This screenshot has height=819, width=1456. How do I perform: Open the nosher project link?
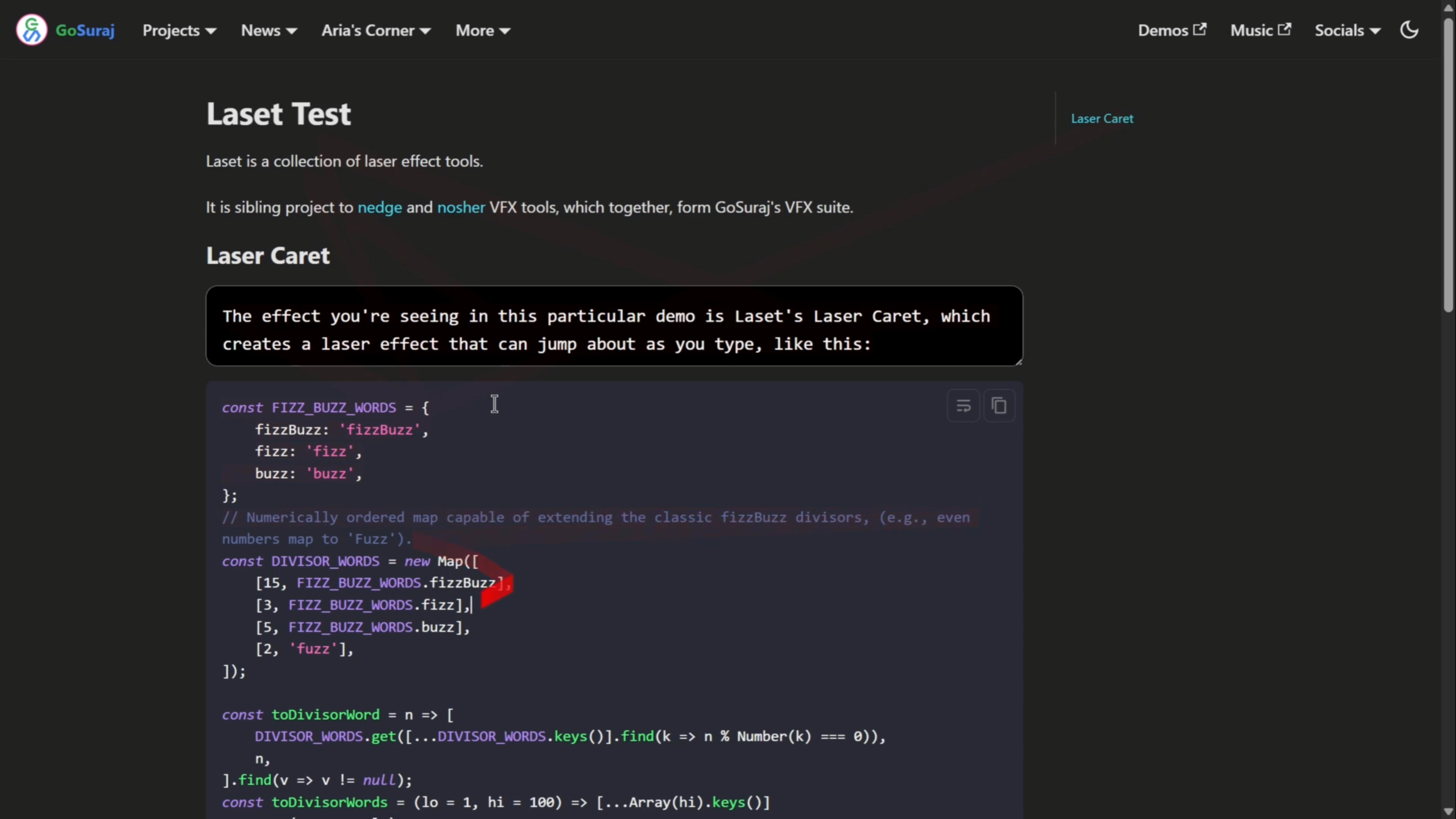(x=461, y=208)
